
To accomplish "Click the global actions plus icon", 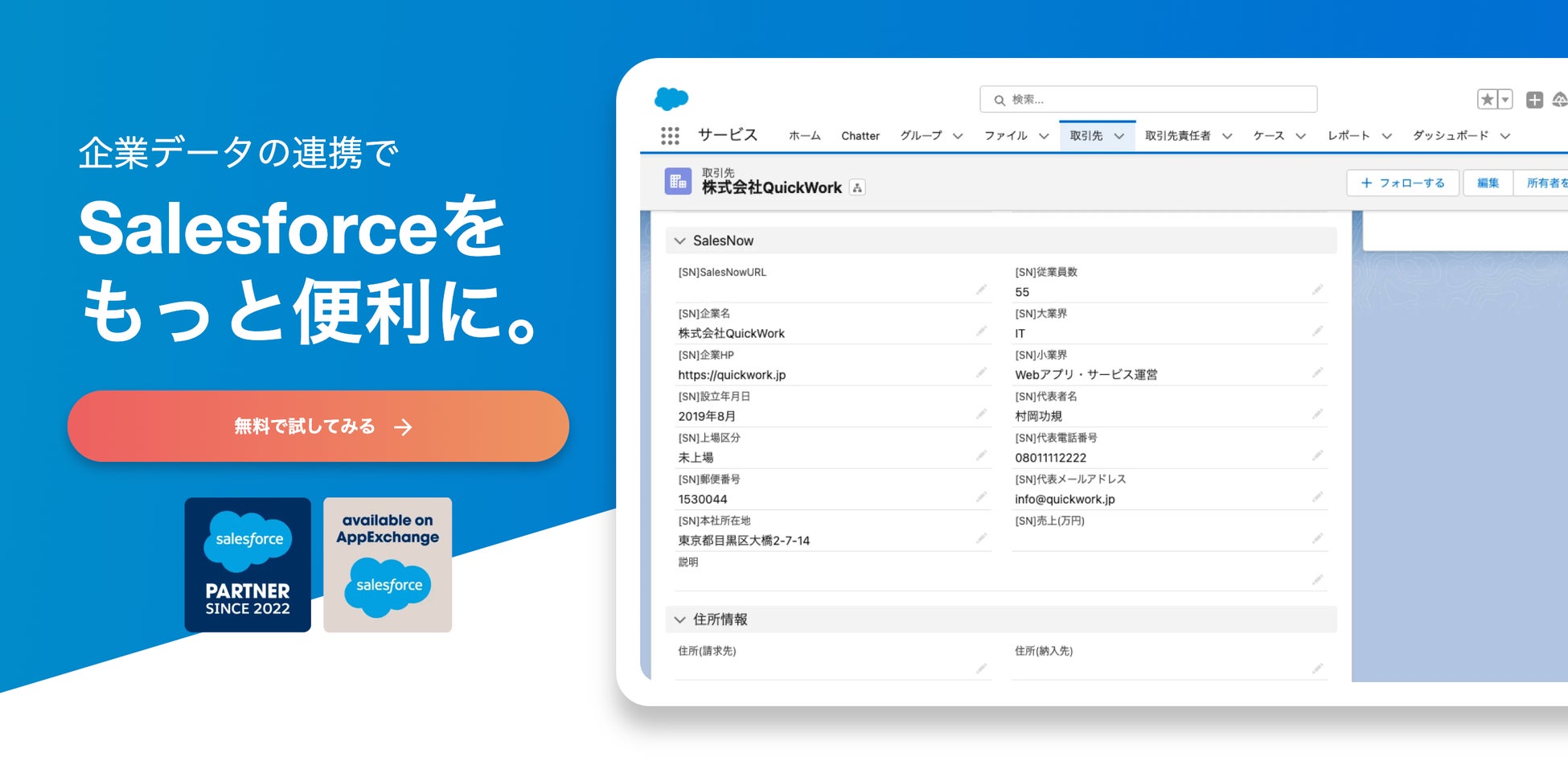I will [1534, 100].
